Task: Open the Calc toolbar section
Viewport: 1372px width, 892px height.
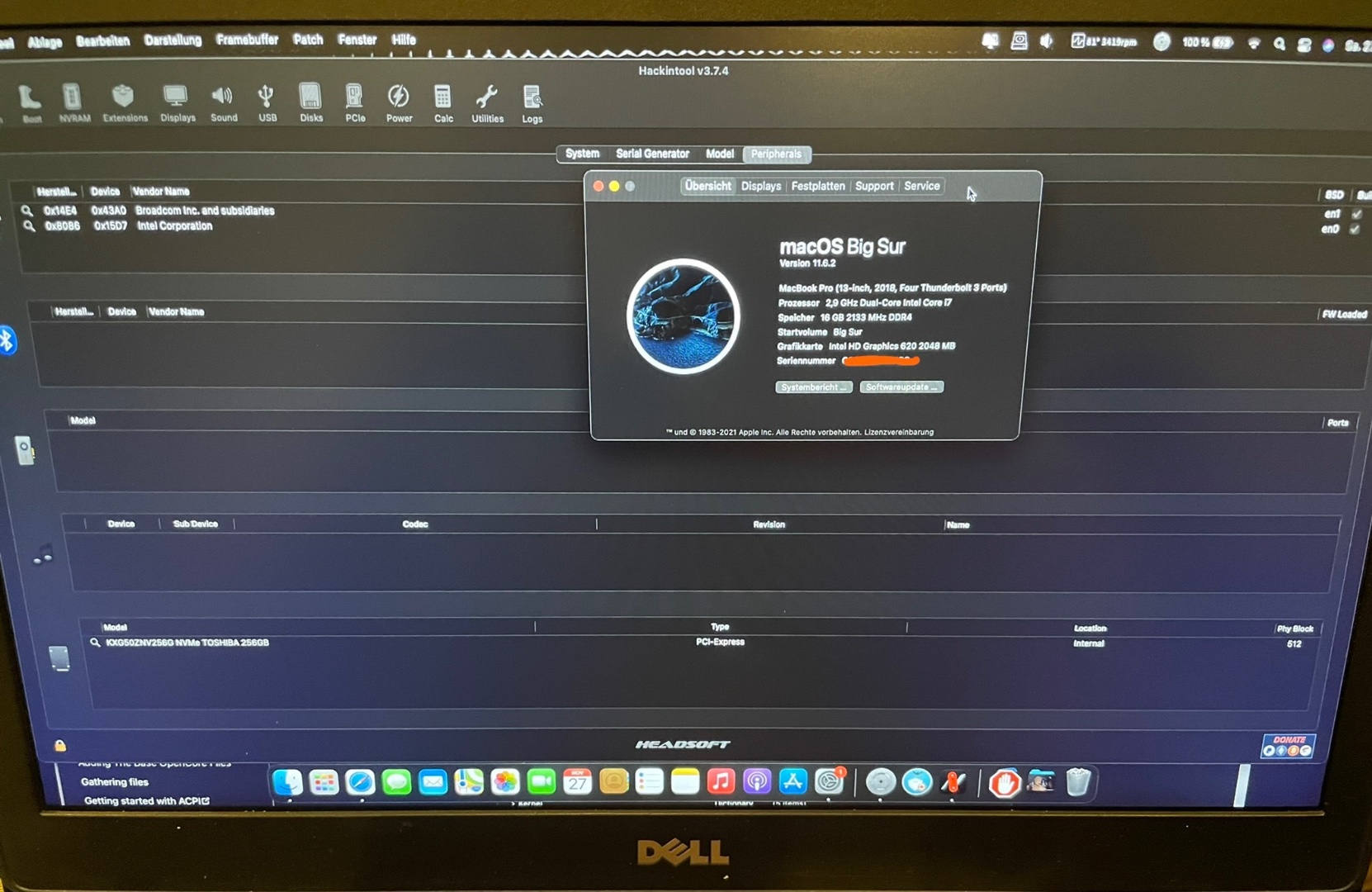Action: point(443,104)
